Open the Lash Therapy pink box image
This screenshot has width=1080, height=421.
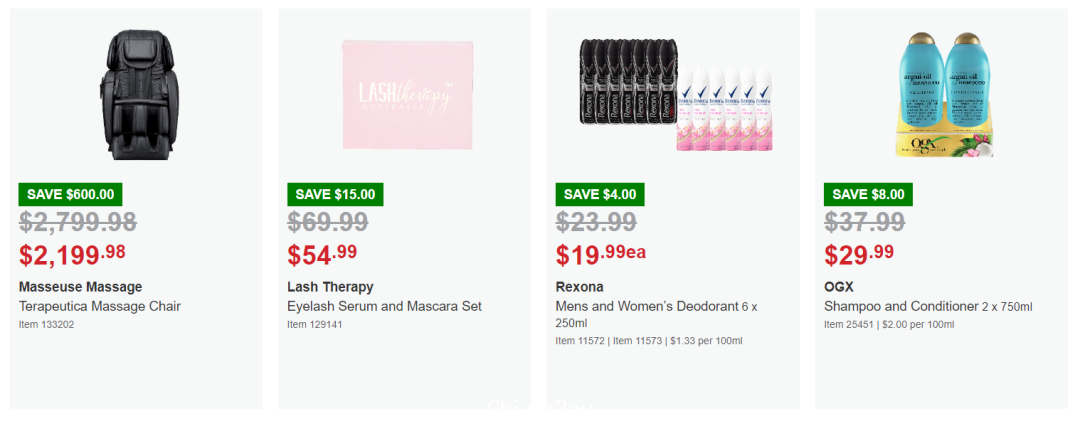click(408, 95)
